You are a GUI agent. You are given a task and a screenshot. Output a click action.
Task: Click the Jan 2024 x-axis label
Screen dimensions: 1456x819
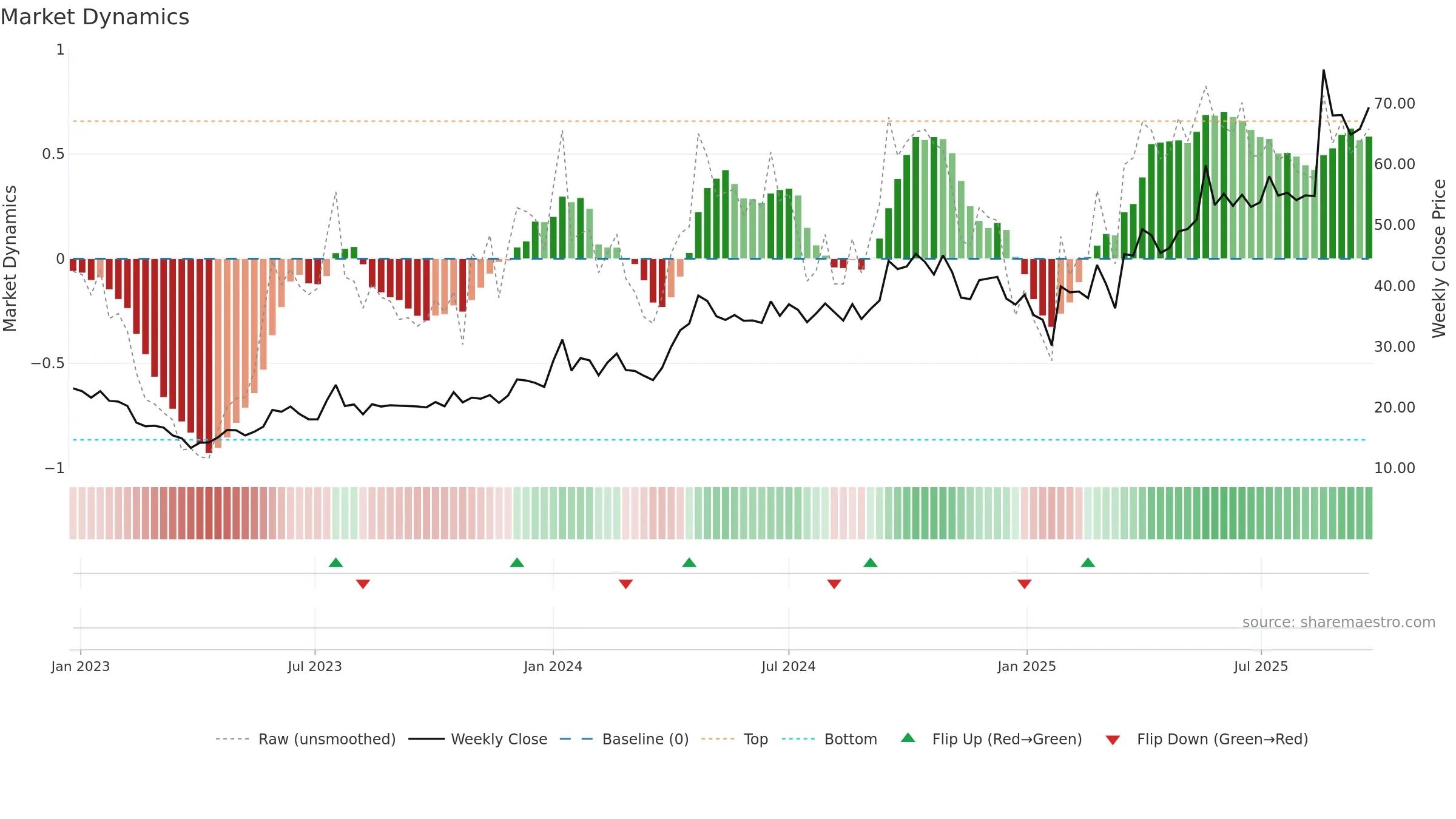pyautogui.click(x=553, y=666)
